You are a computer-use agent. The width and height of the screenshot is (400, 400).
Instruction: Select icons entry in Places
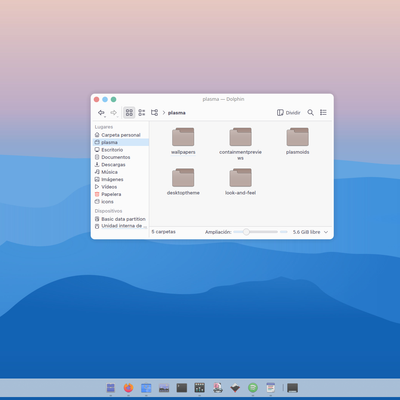point(120,202)
